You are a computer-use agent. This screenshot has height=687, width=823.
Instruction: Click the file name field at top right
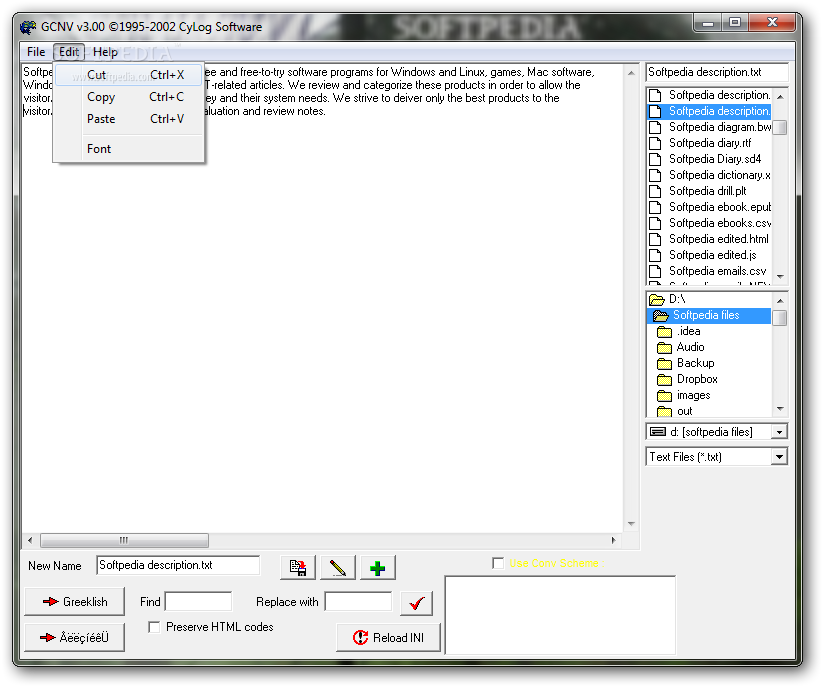[x=716, y=72]
